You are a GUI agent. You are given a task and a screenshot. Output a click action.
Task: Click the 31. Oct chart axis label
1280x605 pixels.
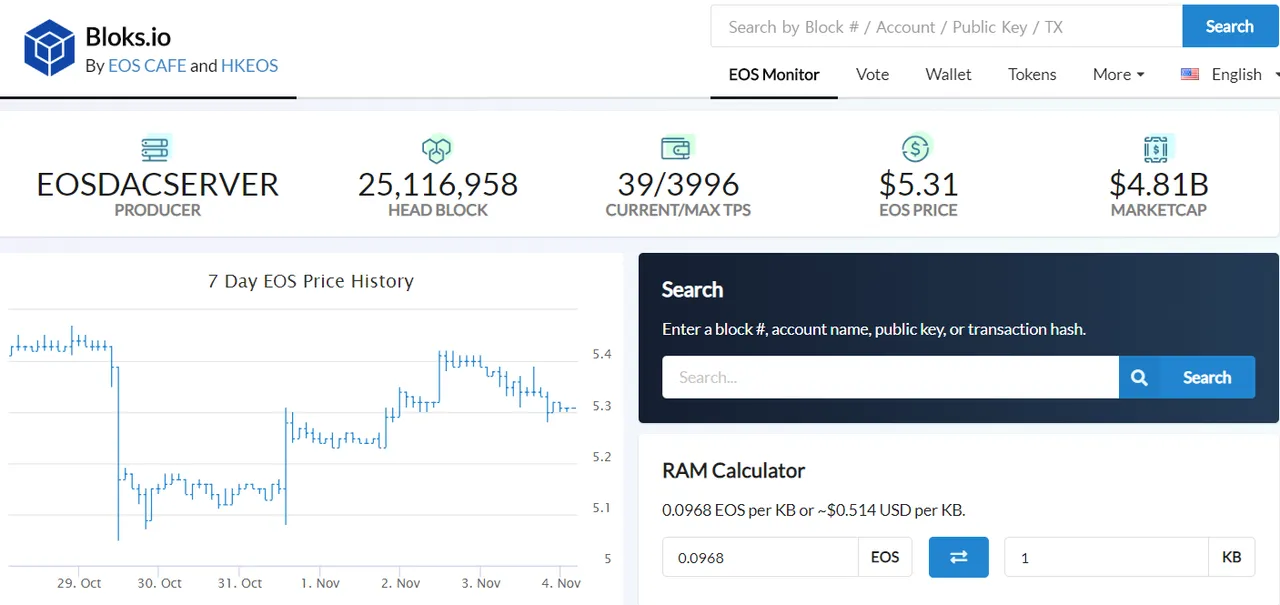pyautogui.click(x=239, y=583)
